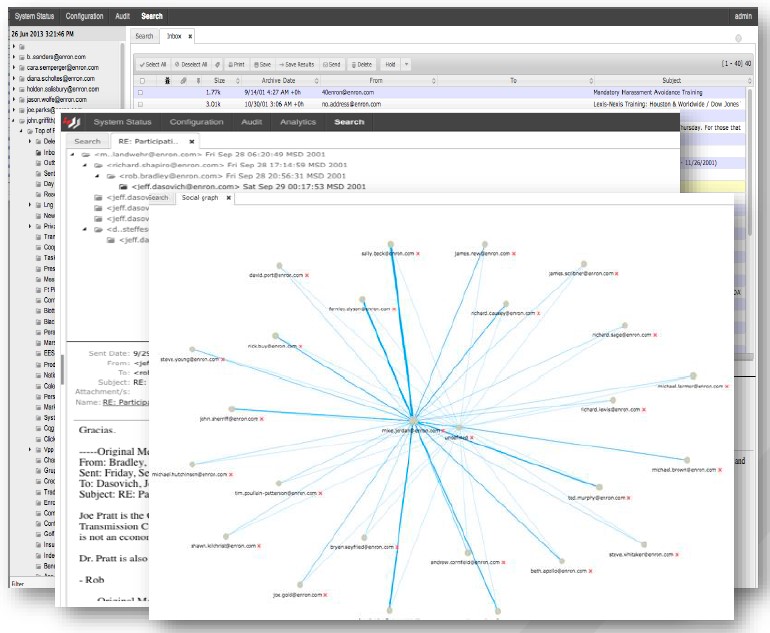Click the left mailbox tree scrollbar
This screenshot has width=770, height=633.
coord(122,74)
